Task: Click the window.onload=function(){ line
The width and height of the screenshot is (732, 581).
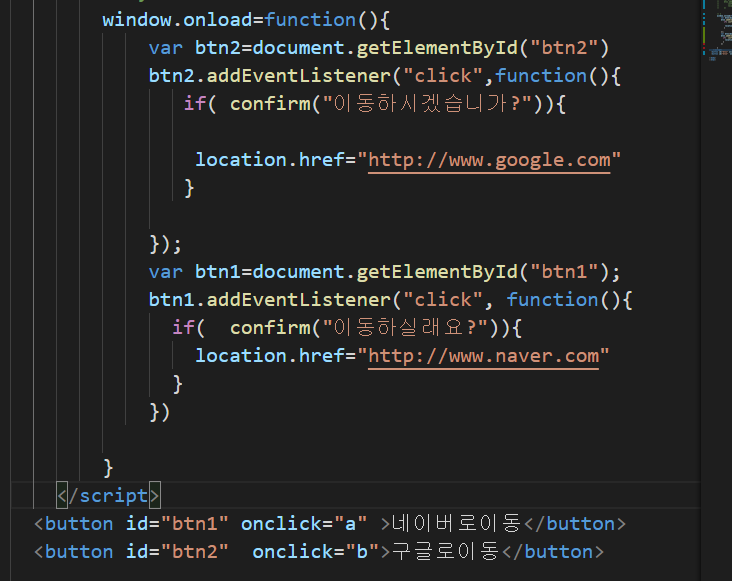Action: (x=246, y=20)
